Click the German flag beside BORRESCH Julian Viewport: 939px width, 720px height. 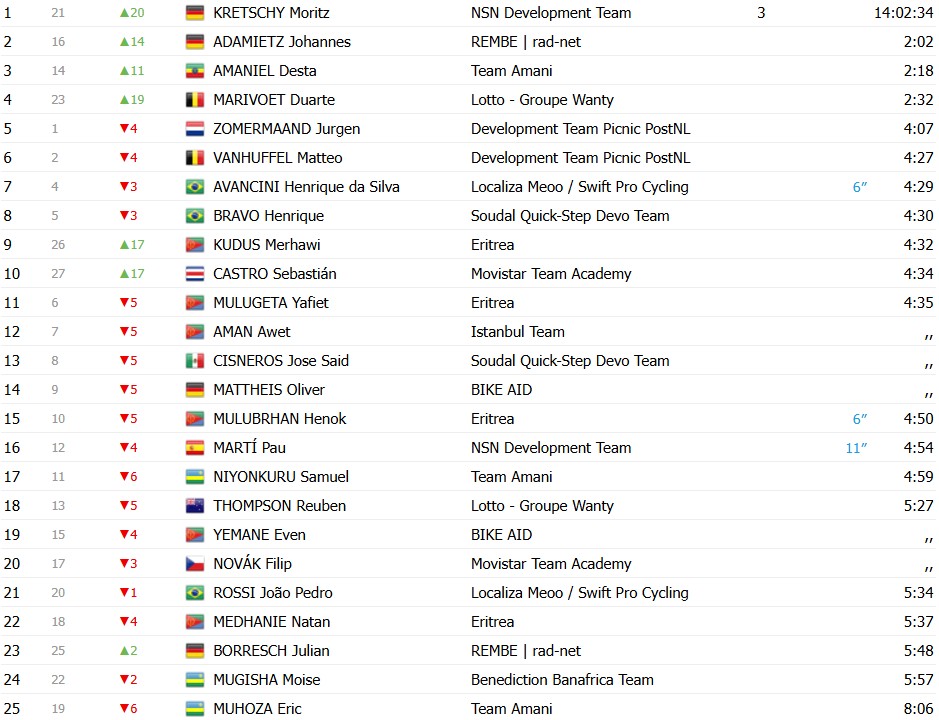pos(195,651)
